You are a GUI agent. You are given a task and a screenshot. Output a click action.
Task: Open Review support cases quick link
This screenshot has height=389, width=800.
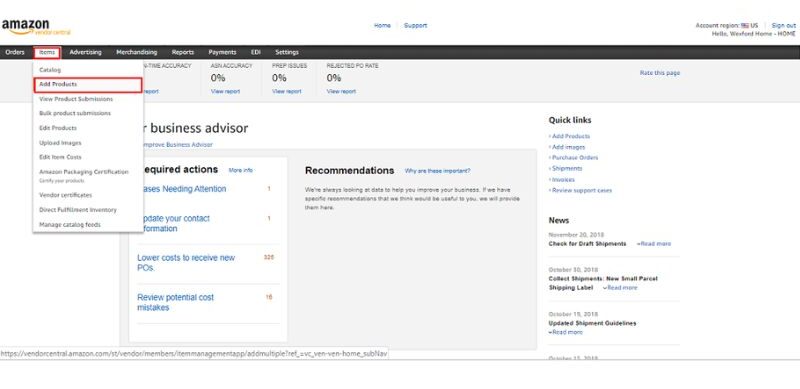581,190
